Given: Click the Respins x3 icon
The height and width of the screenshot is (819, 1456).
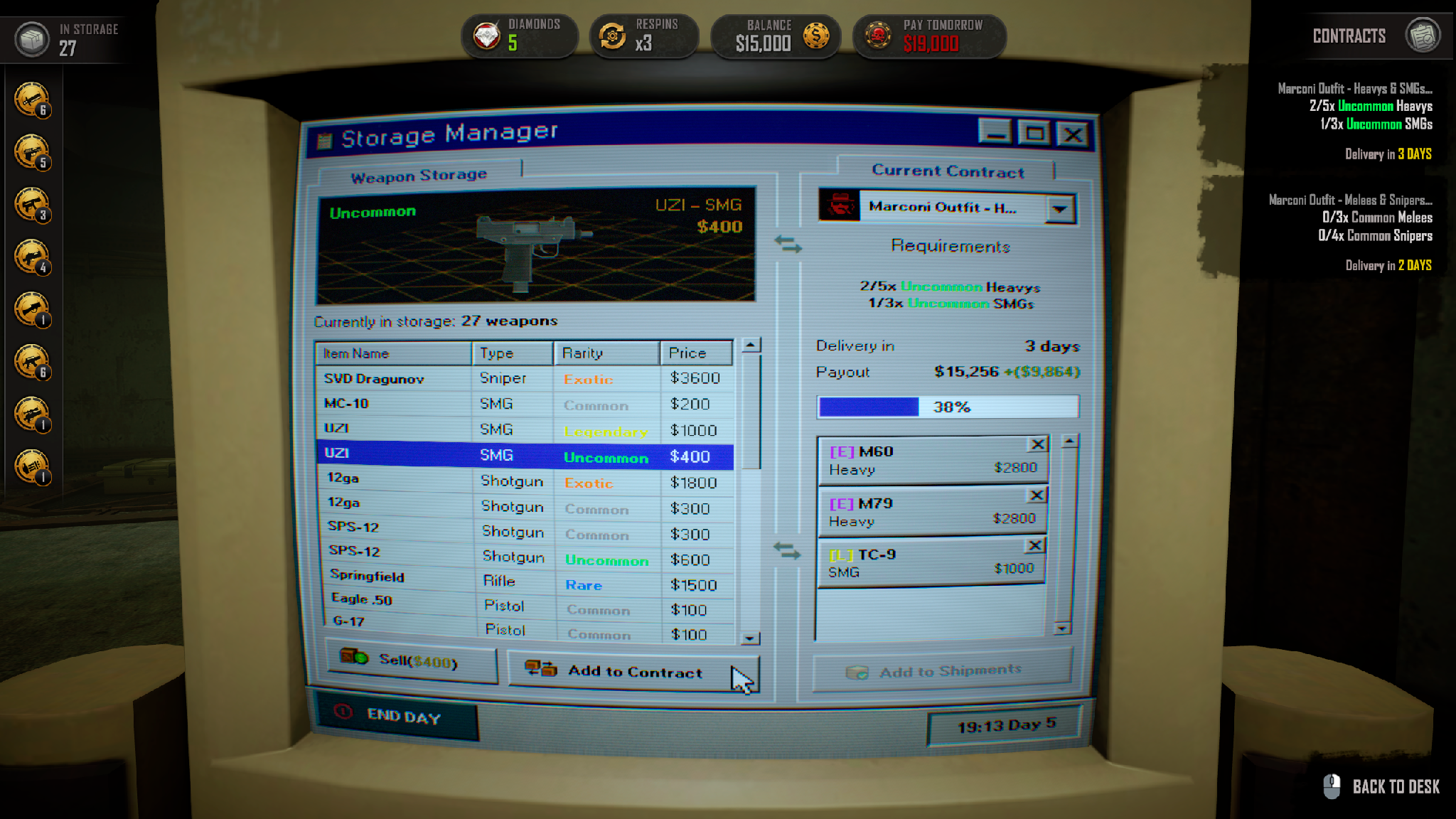Looking at the screenshot, I should pos(611,36).
